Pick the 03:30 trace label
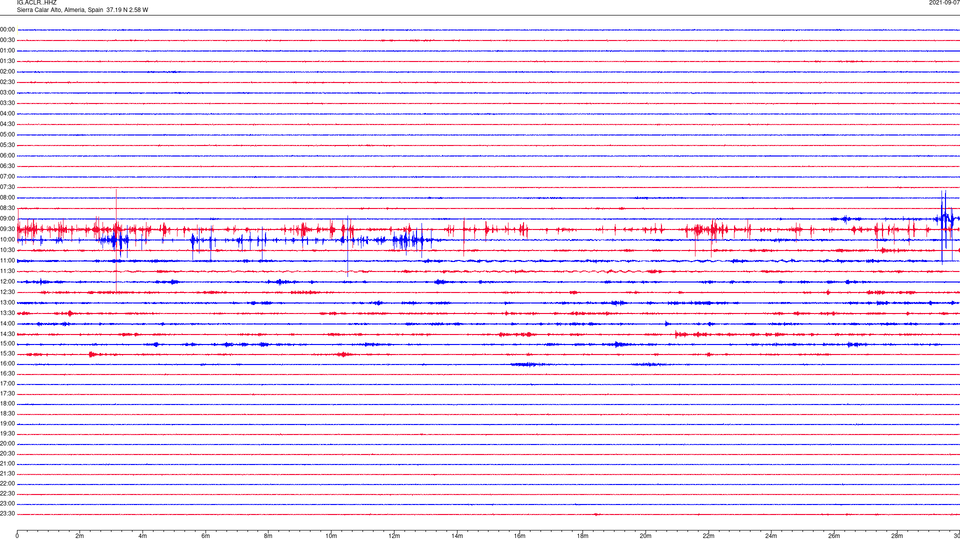960x540 pixels. [x=7, y=103]
